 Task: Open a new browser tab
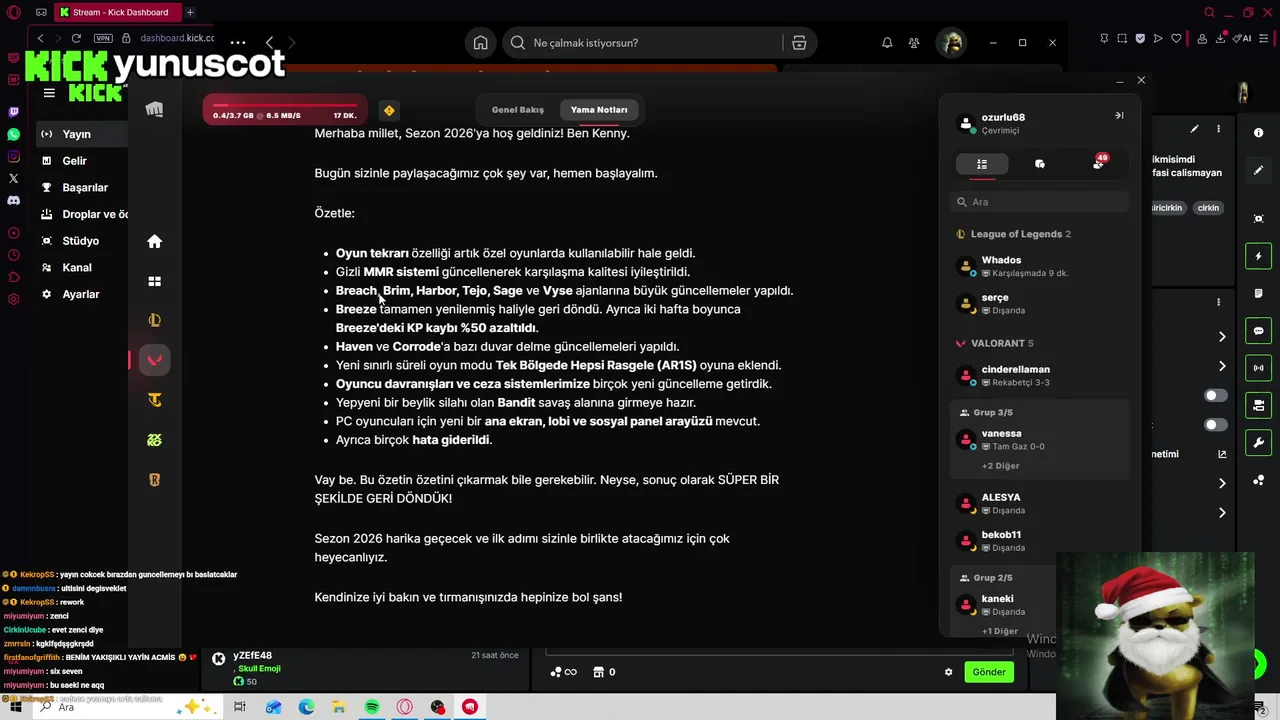190,12
